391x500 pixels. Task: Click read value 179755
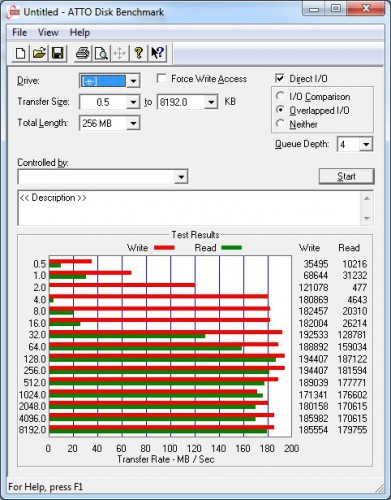coord(352,430)
